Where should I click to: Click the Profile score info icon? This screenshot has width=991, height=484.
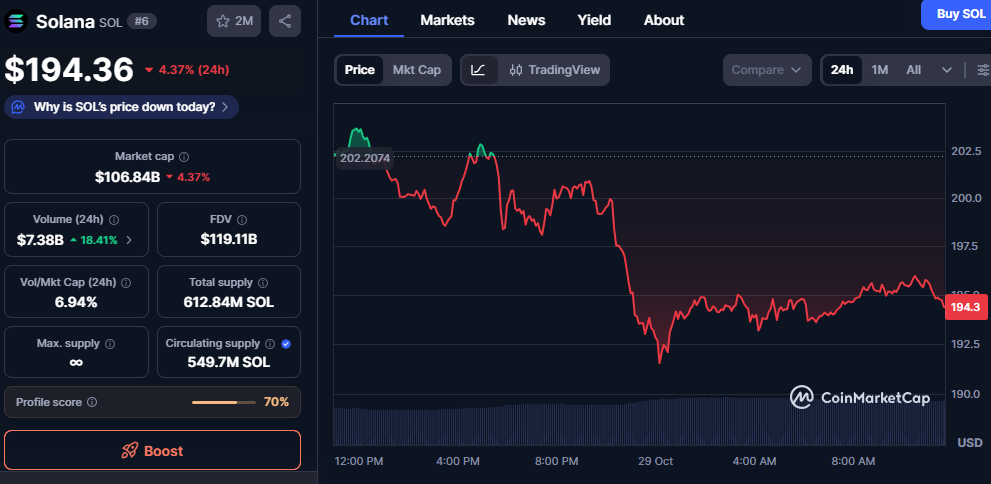coord(92,402)
